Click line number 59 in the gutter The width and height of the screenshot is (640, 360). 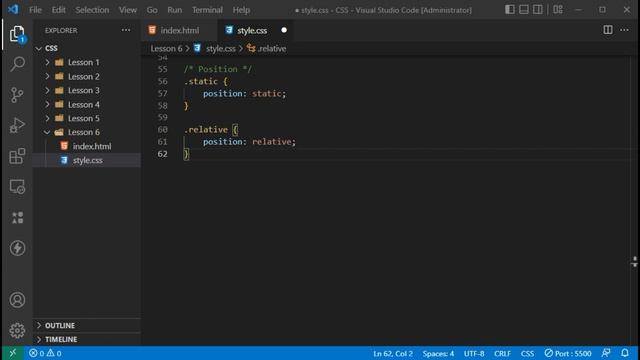(x=162, y=118)
